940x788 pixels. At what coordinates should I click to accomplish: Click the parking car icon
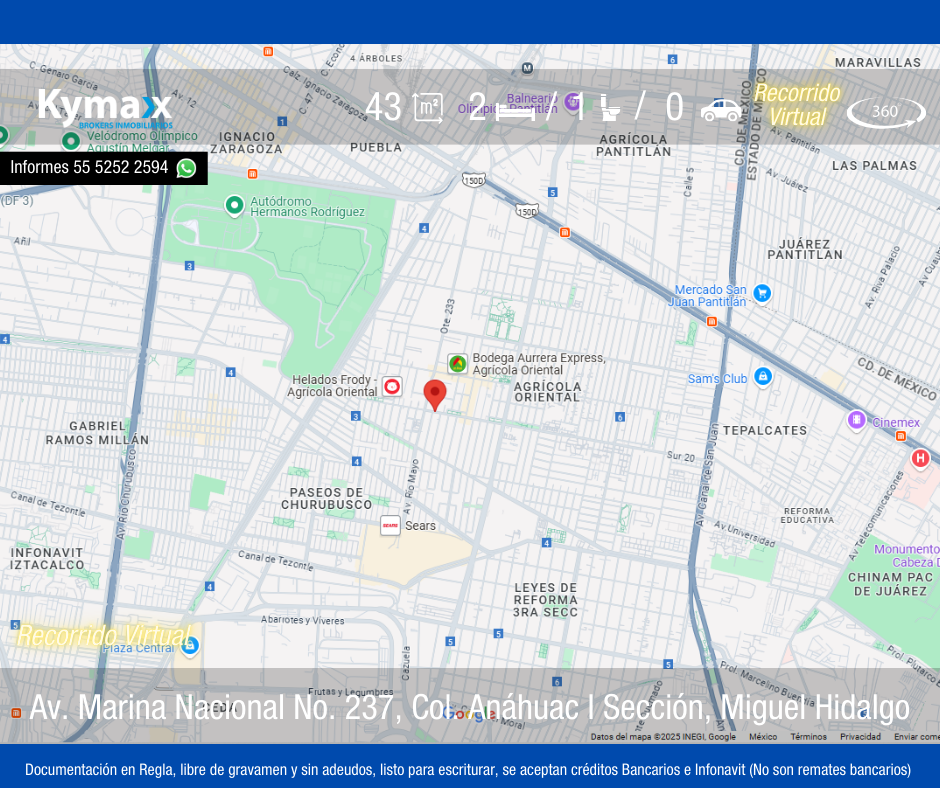(x=721, y=110)
